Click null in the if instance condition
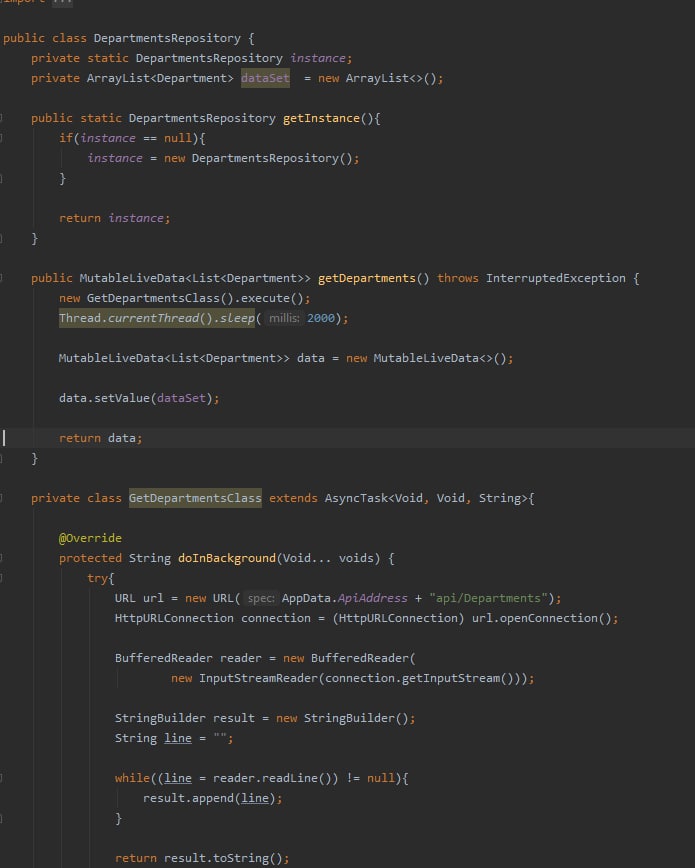This screenshot has width=695, height=868. pos(177,138)
